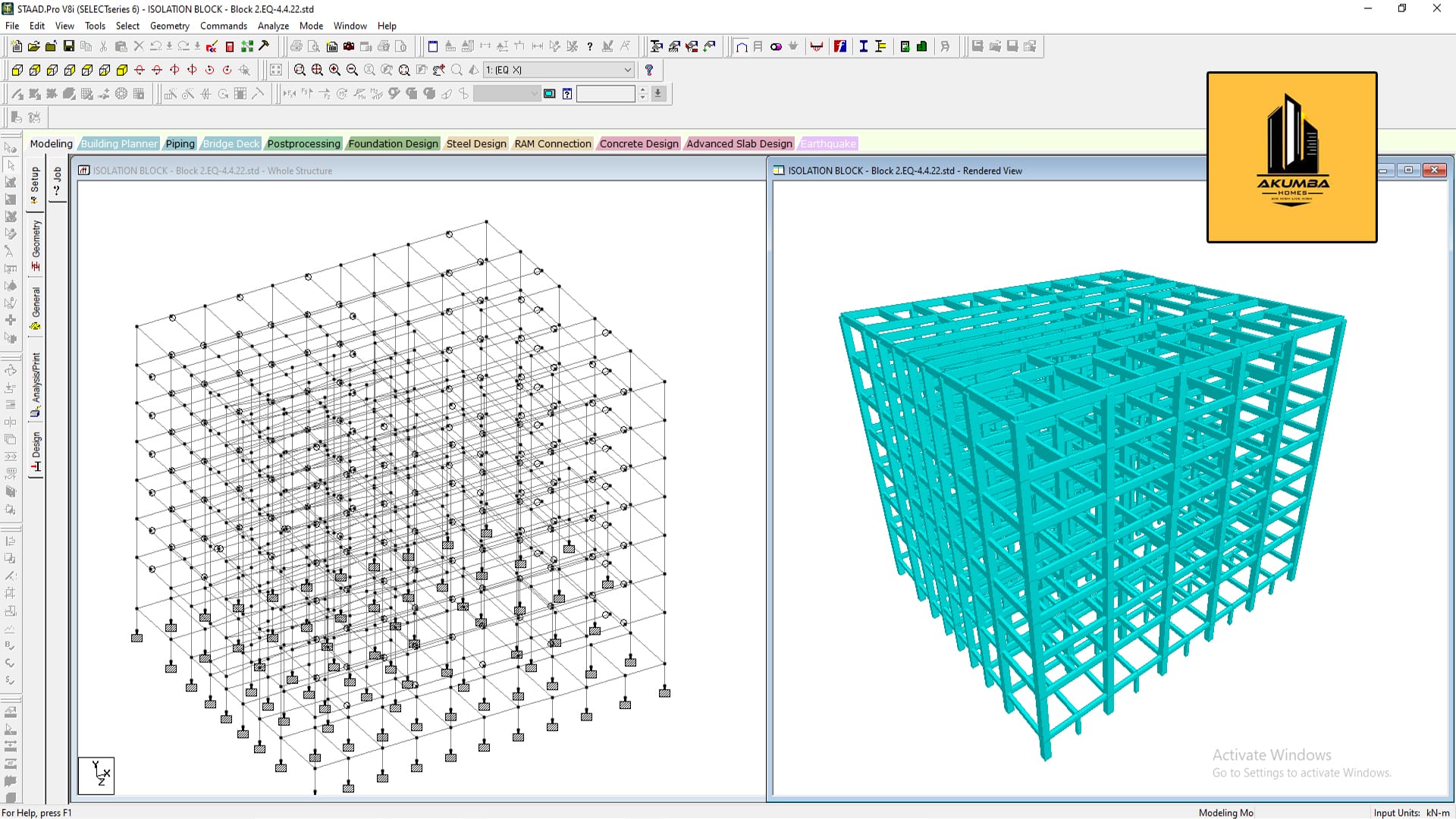Open the Select menu
The image size is (1456, 819).
pyautogui.click(x=127, y=26)
